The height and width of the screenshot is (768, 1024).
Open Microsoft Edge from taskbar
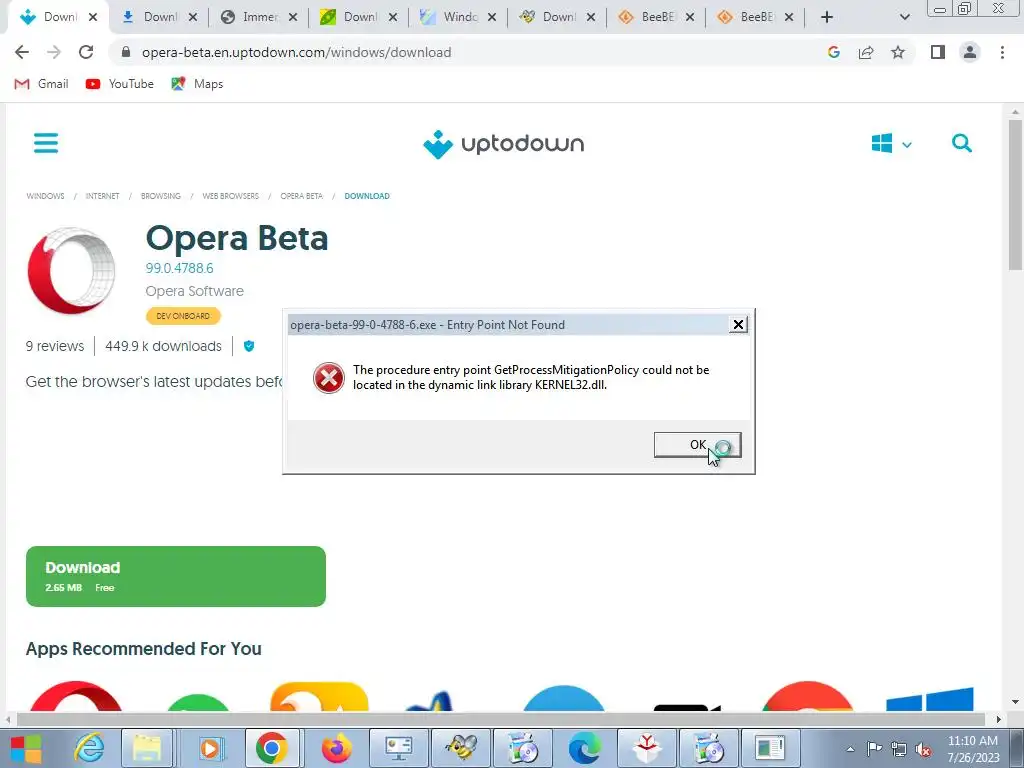[x=584, y=748]
